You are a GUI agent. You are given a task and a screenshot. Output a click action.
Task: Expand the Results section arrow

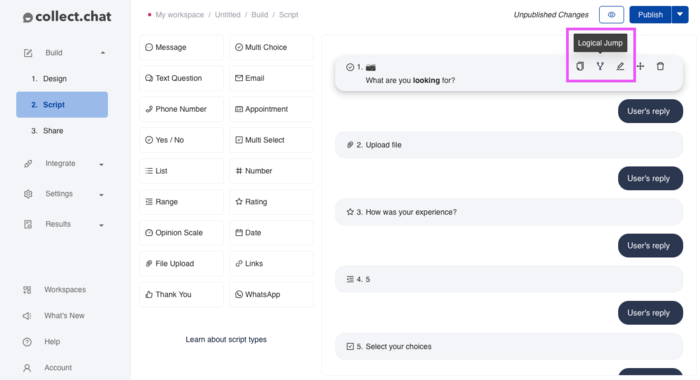click(x=101, y=225)
